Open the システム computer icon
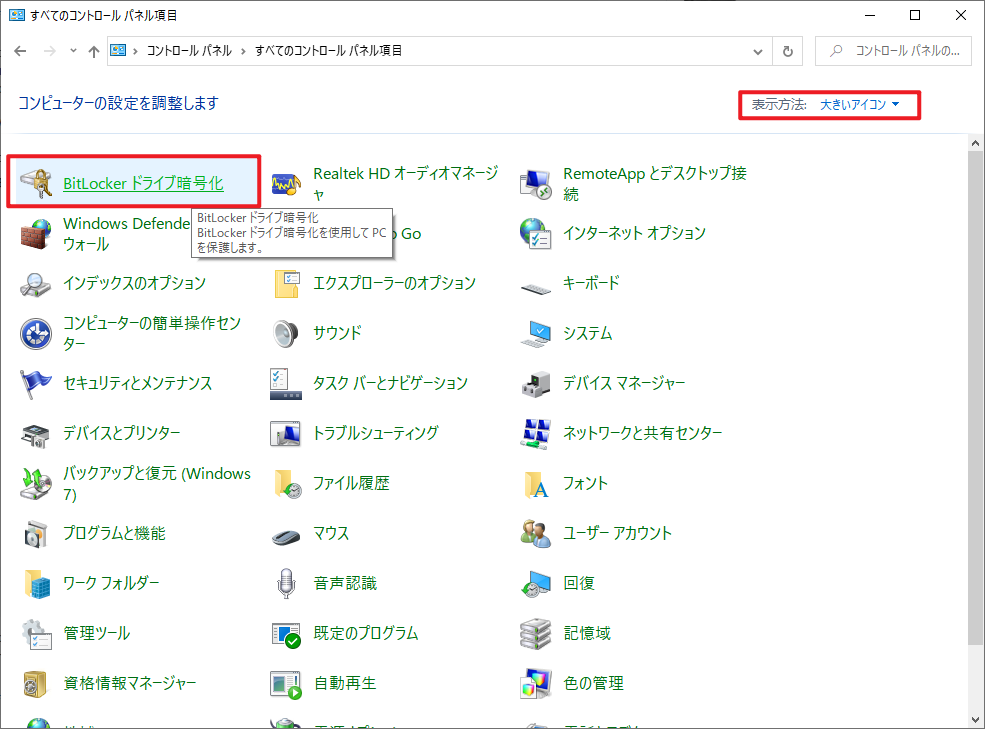Viewport: 985px width, 729px height. coord(536,334)
